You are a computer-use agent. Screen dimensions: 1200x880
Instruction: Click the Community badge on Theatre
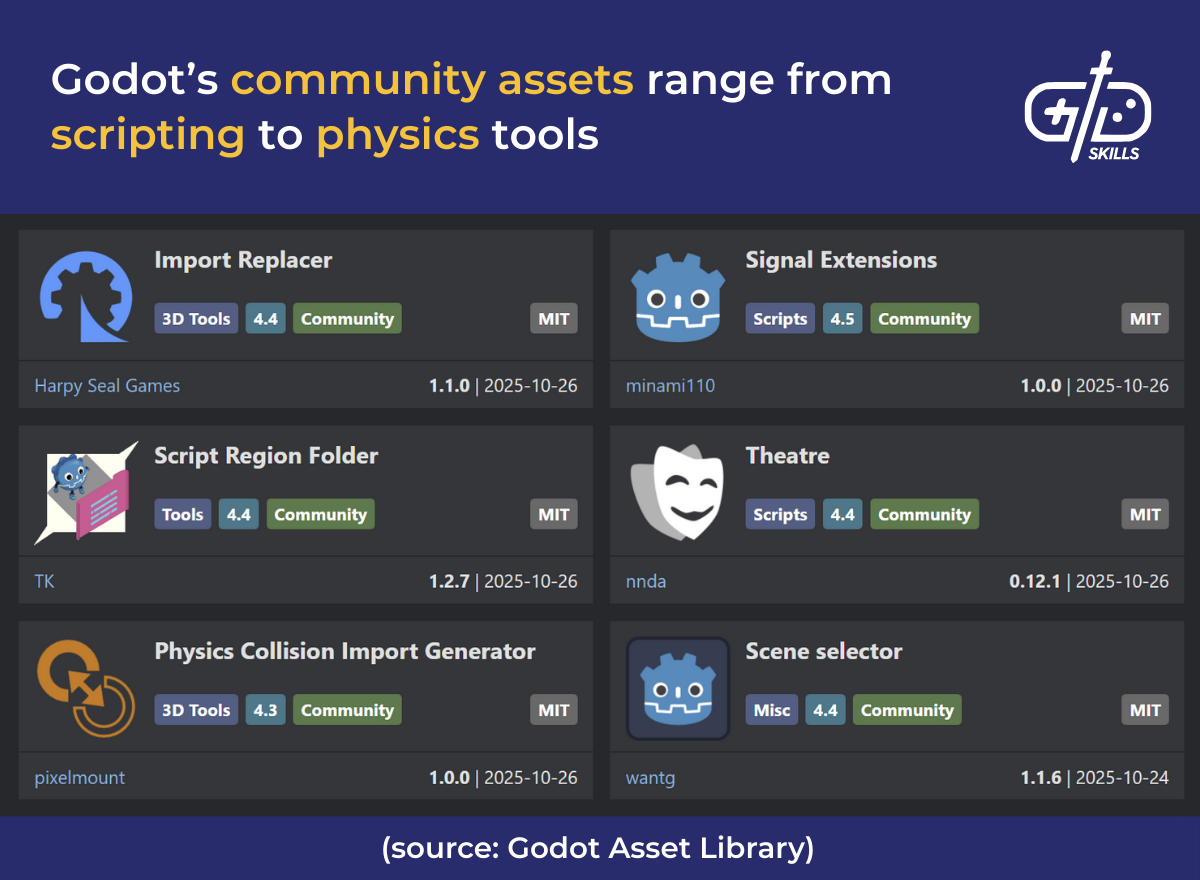[x=924, y=514]
